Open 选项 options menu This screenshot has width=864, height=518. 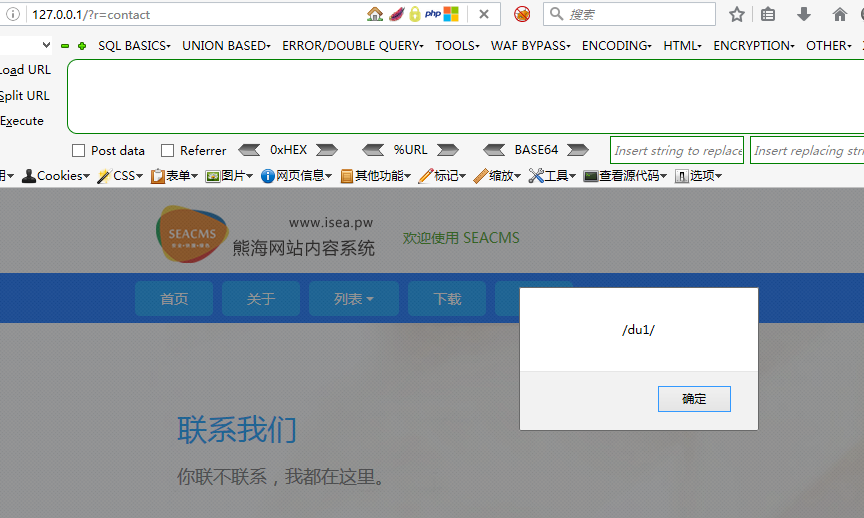[x=698, y=176]
